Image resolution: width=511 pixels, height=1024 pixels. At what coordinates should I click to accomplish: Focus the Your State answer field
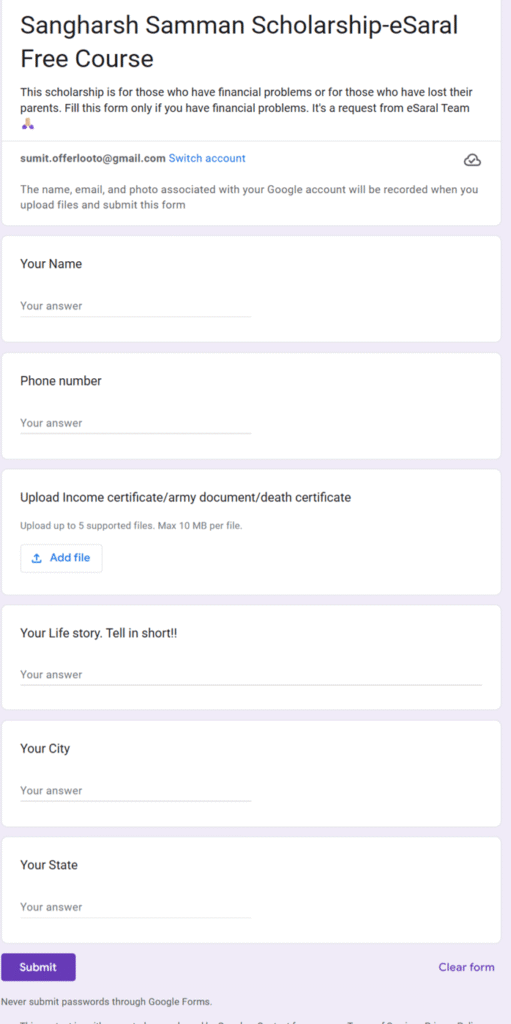pos(135,908)
